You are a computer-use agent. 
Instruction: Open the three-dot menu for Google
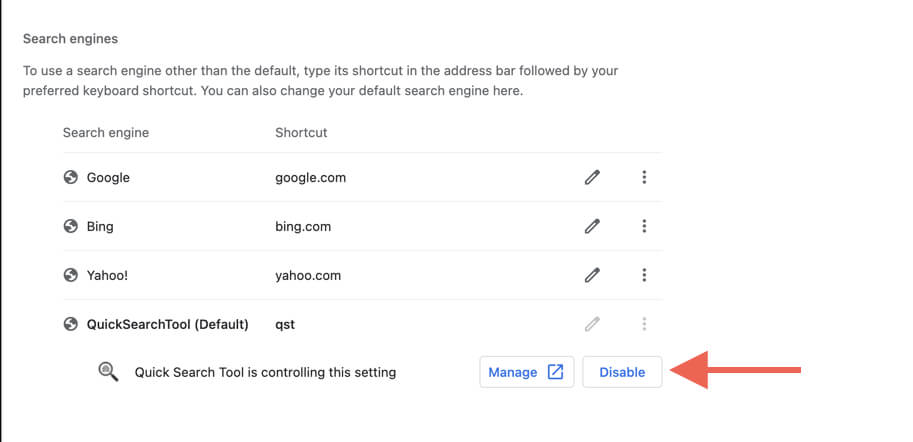pyautogui.click(x=644, y=178)
